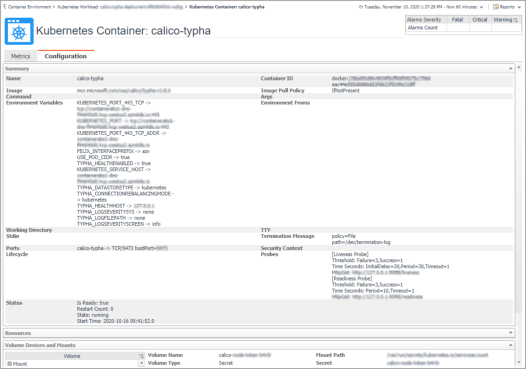Image resolution: width=529 pixels, height=371 pixels.
Task: Click the Volume Name label
Action: click(x=165, y=355)
